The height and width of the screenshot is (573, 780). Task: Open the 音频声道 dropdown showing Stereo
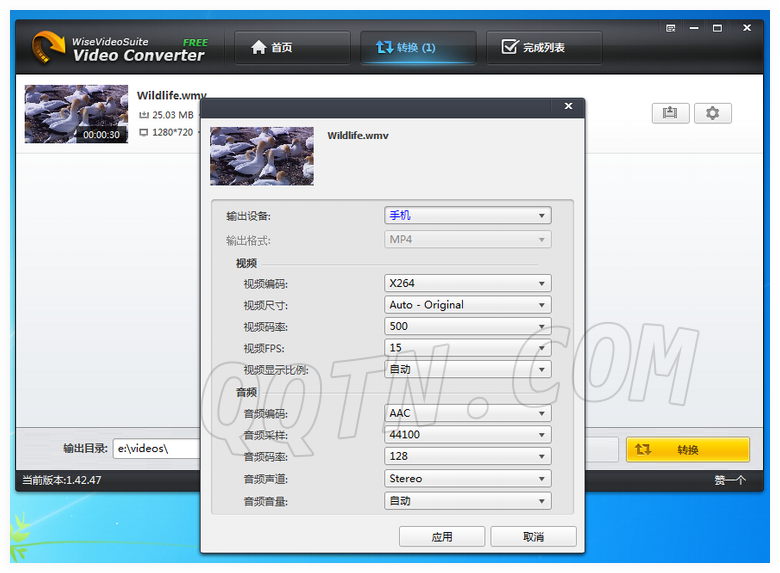coord(467,479)
